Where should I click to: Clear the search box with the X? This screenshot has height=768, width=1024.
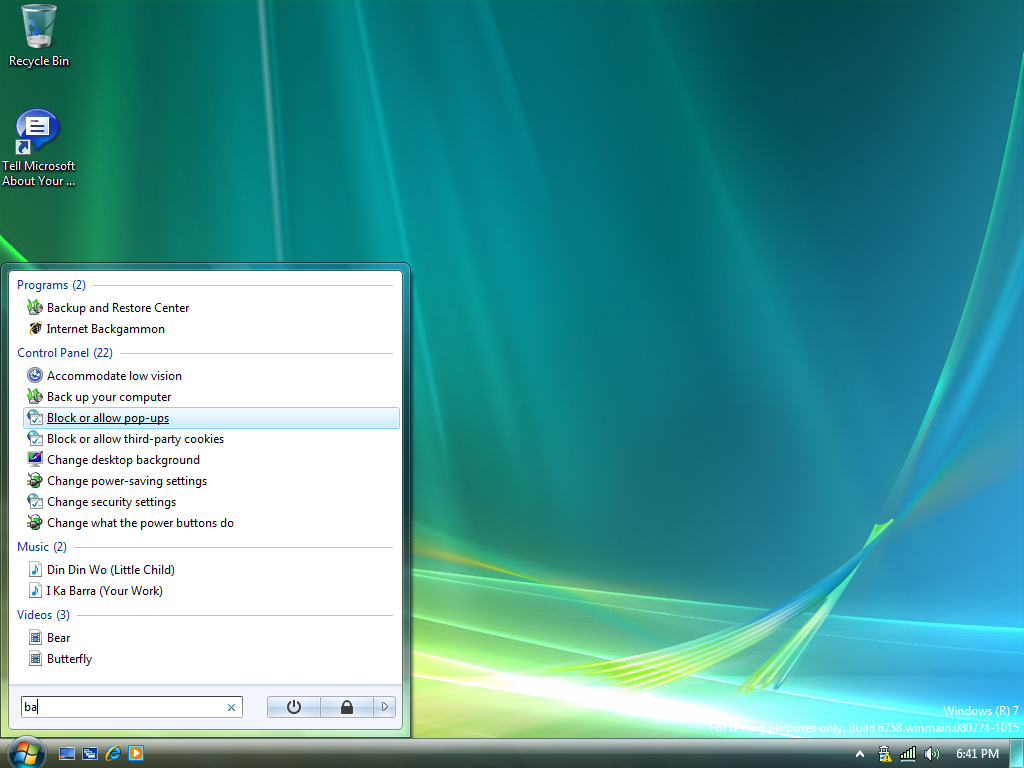pyautogui.click(x=232, y=707)
